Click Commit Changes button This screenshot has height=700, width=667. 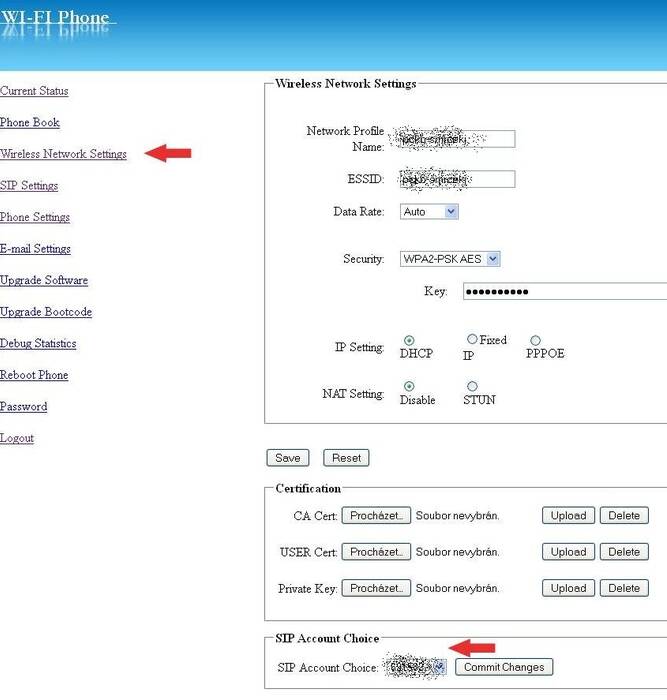504,667
